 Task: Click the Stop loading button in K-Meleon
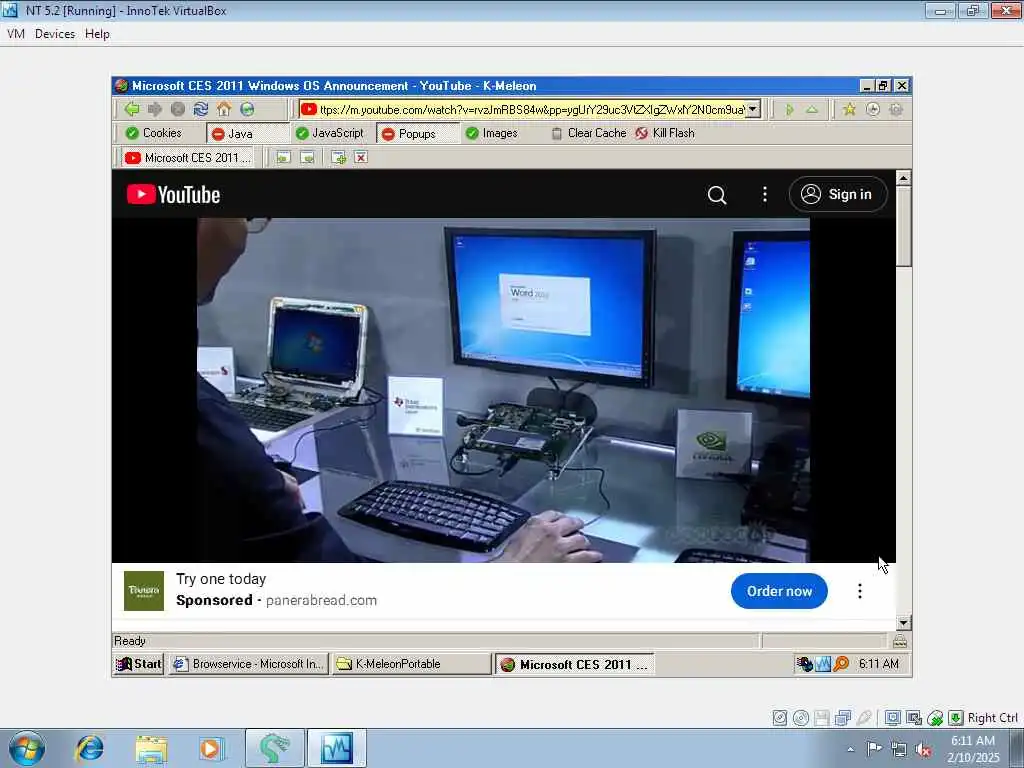tap(178, 109)
